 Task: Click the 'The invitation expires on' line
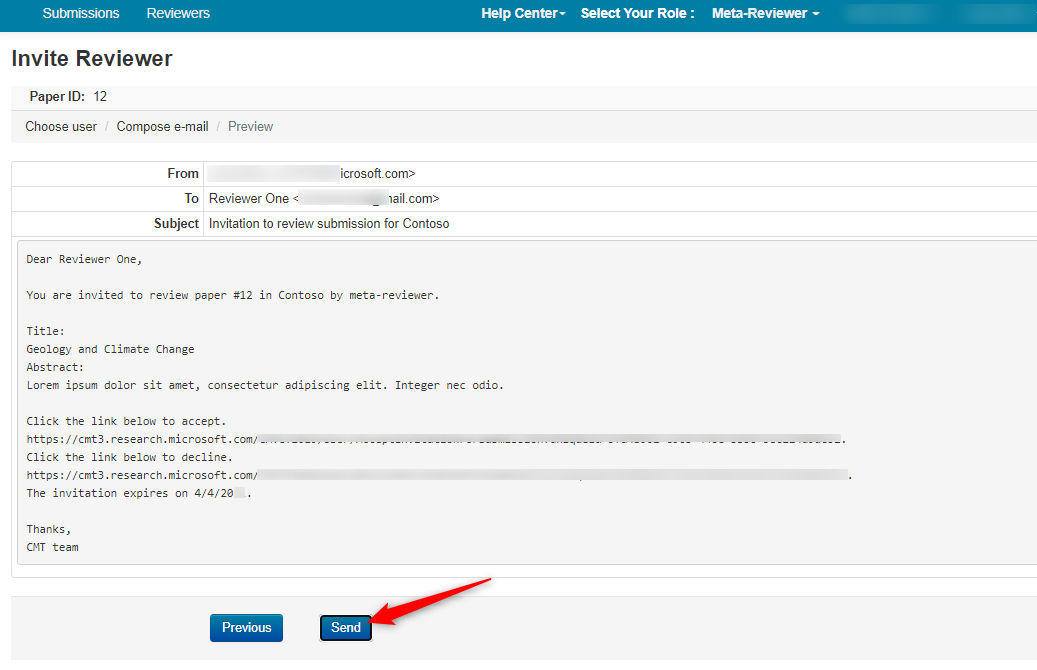[x=139, y=493]
